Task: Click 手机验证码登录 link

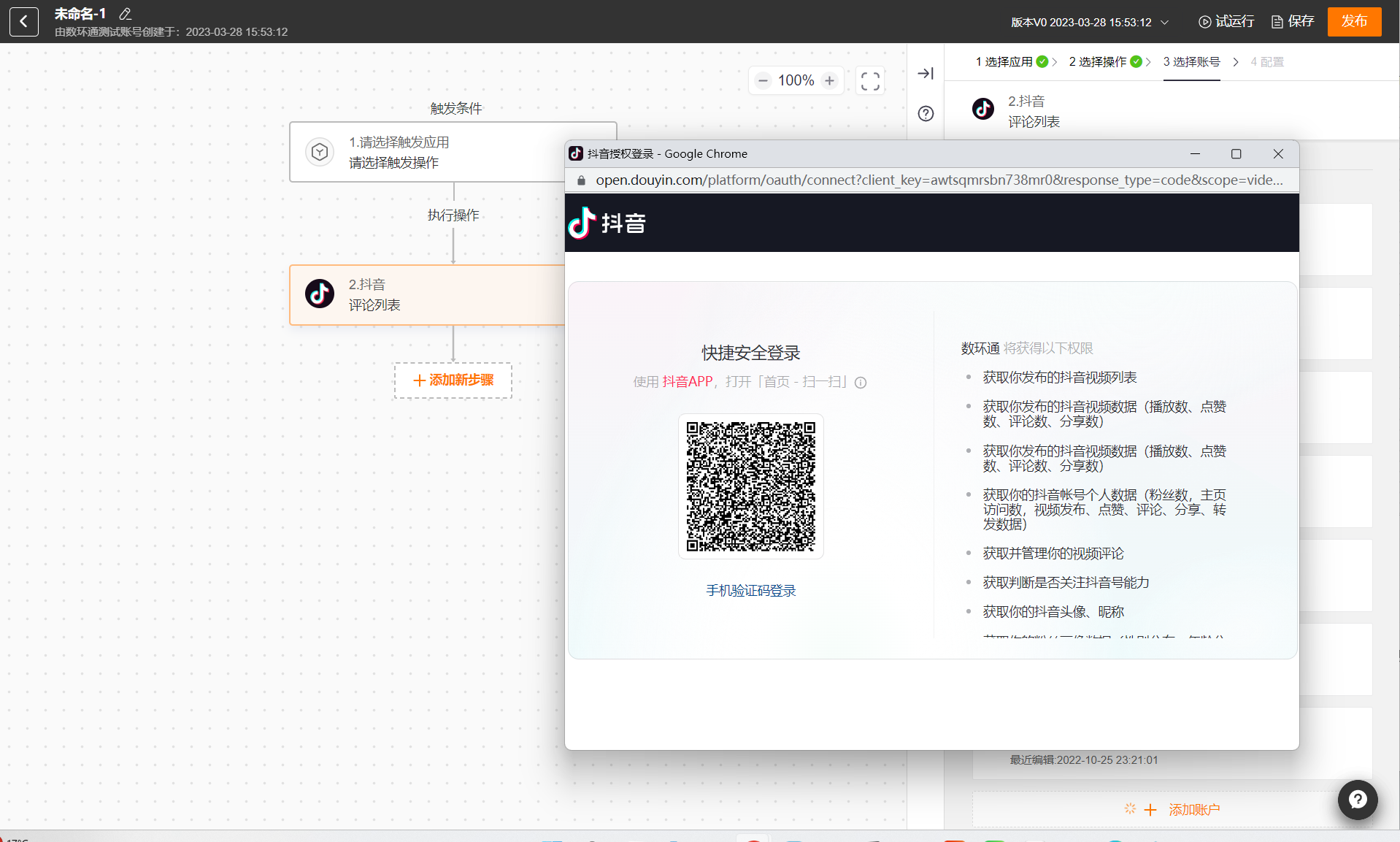Action: [750, 591]
